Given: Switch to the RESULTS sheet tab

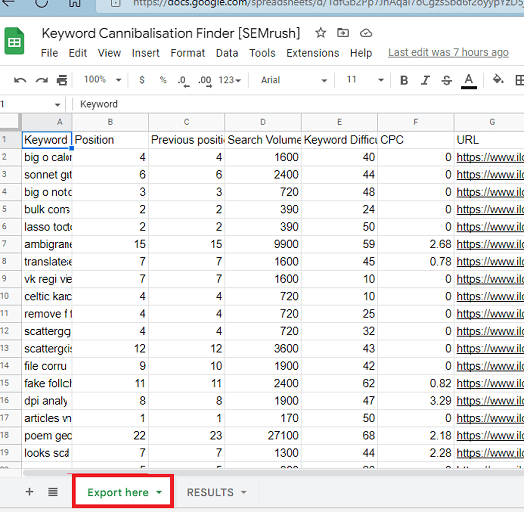Looking at the screenshot, I should click(216, 492).
